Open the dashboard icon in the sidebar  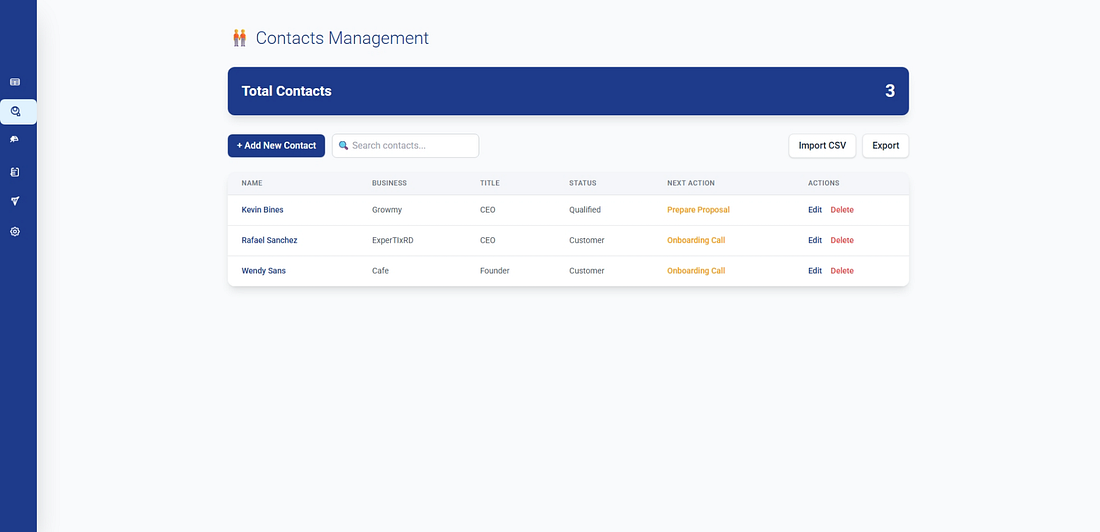[x=15, y=82]
